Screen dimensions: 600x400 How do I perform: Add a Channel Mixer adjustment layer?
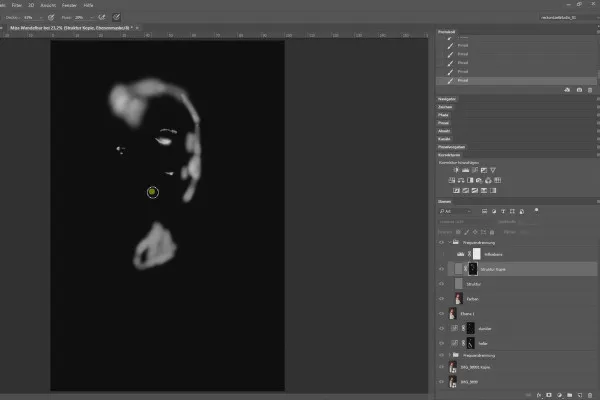[x=488, y=180]
